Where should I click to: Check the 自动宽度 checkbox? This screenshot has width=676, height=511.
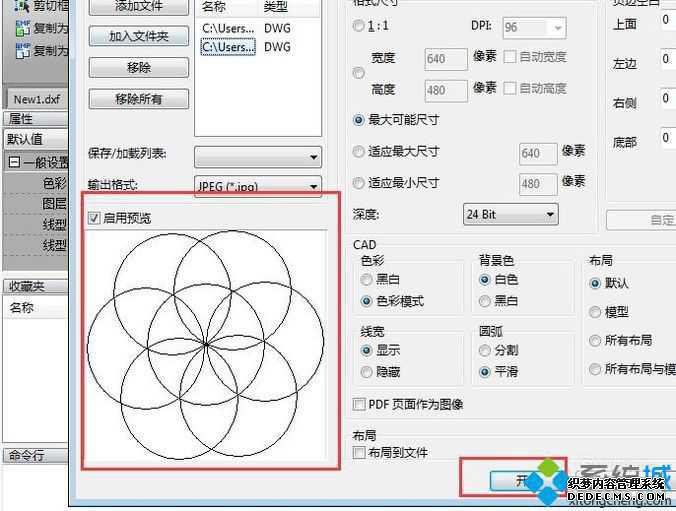click(510, 56)
